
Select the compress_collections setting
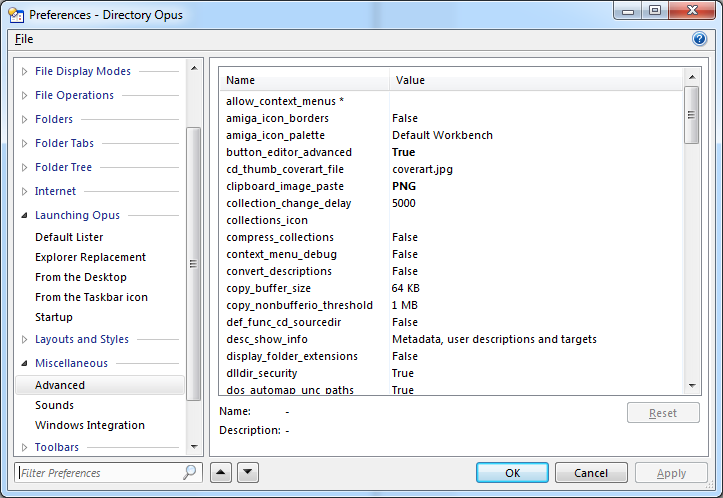[451, 237]
